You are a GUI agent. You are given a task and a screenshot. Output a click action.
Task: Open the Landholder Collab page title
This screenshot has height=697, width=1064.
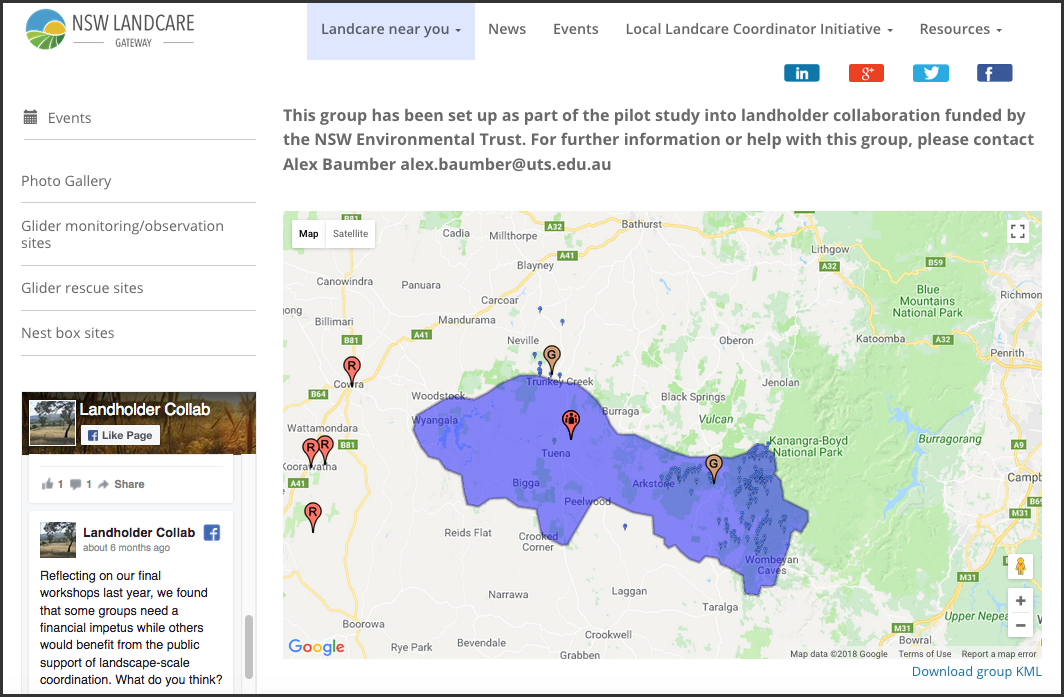point(145,409)
